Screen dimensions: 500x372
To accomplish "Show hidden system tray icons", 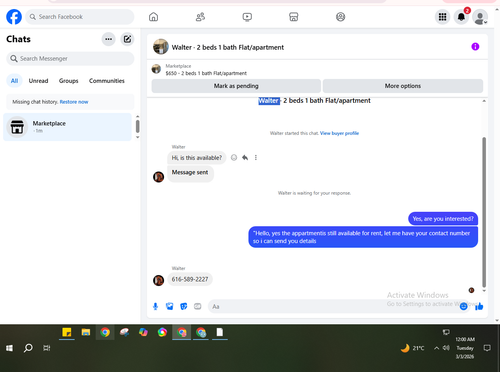I will click(x=436, y=348).
